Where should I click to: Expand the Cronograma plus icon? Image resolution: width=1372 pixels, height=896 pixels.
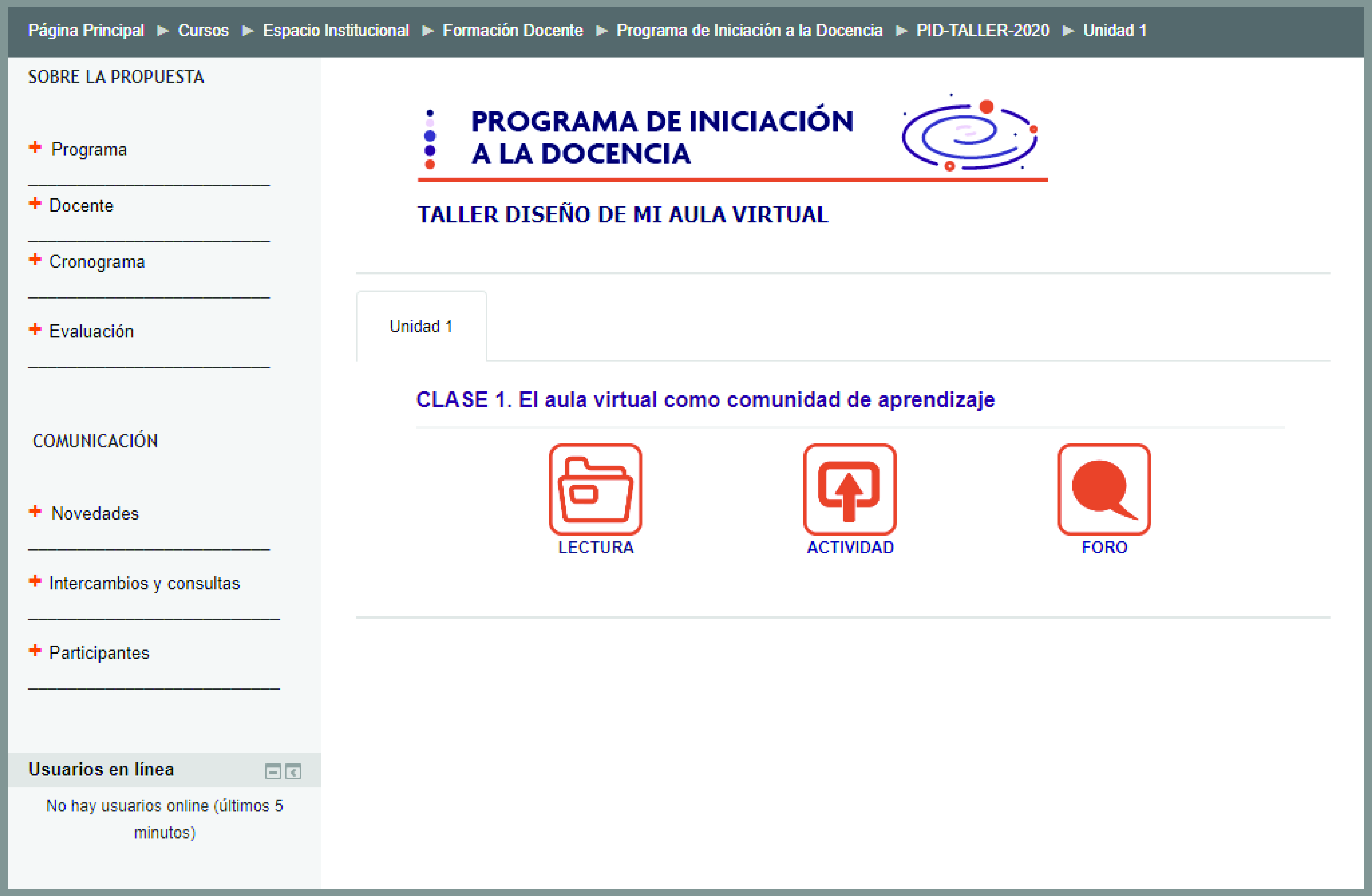point(35,259)
